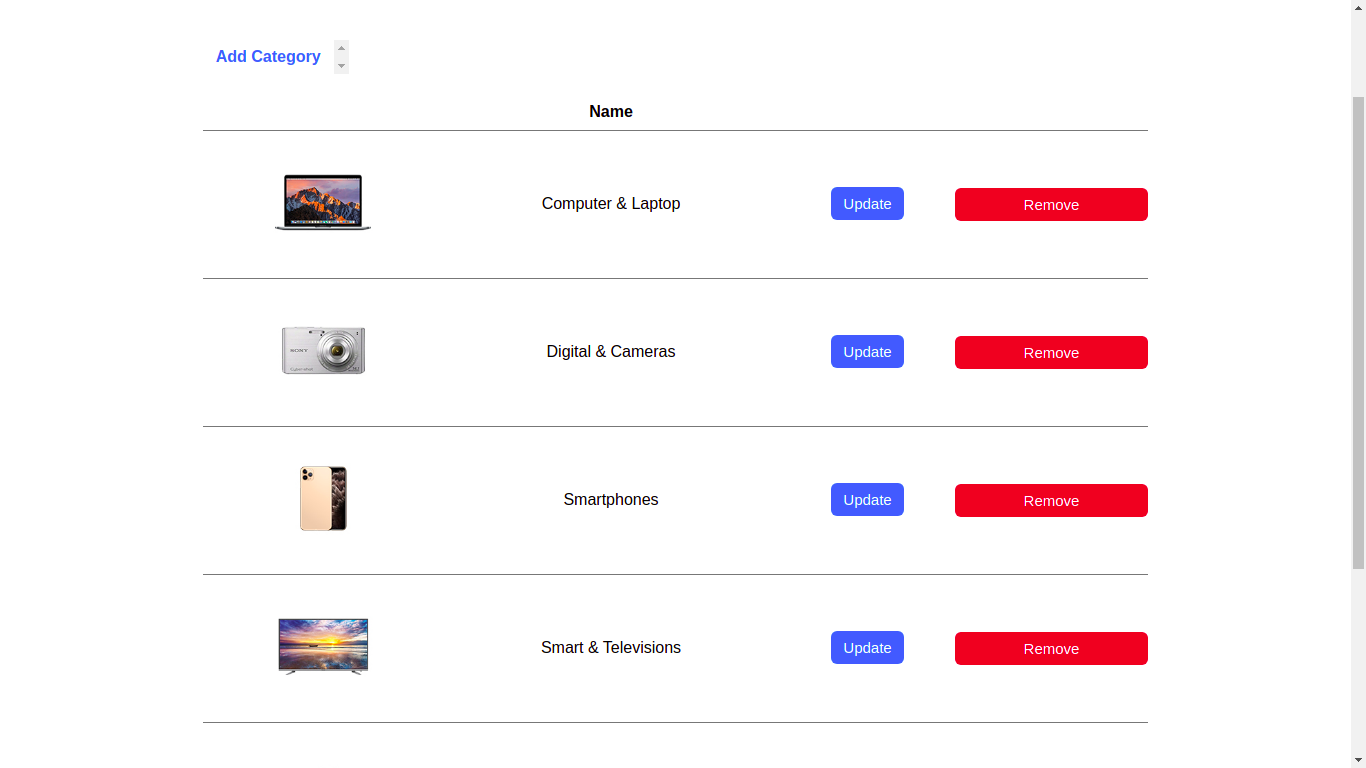Update the Smart & Televisions category
The height and width of the screenshot is (768, 1366).
[x=867, y=647]
